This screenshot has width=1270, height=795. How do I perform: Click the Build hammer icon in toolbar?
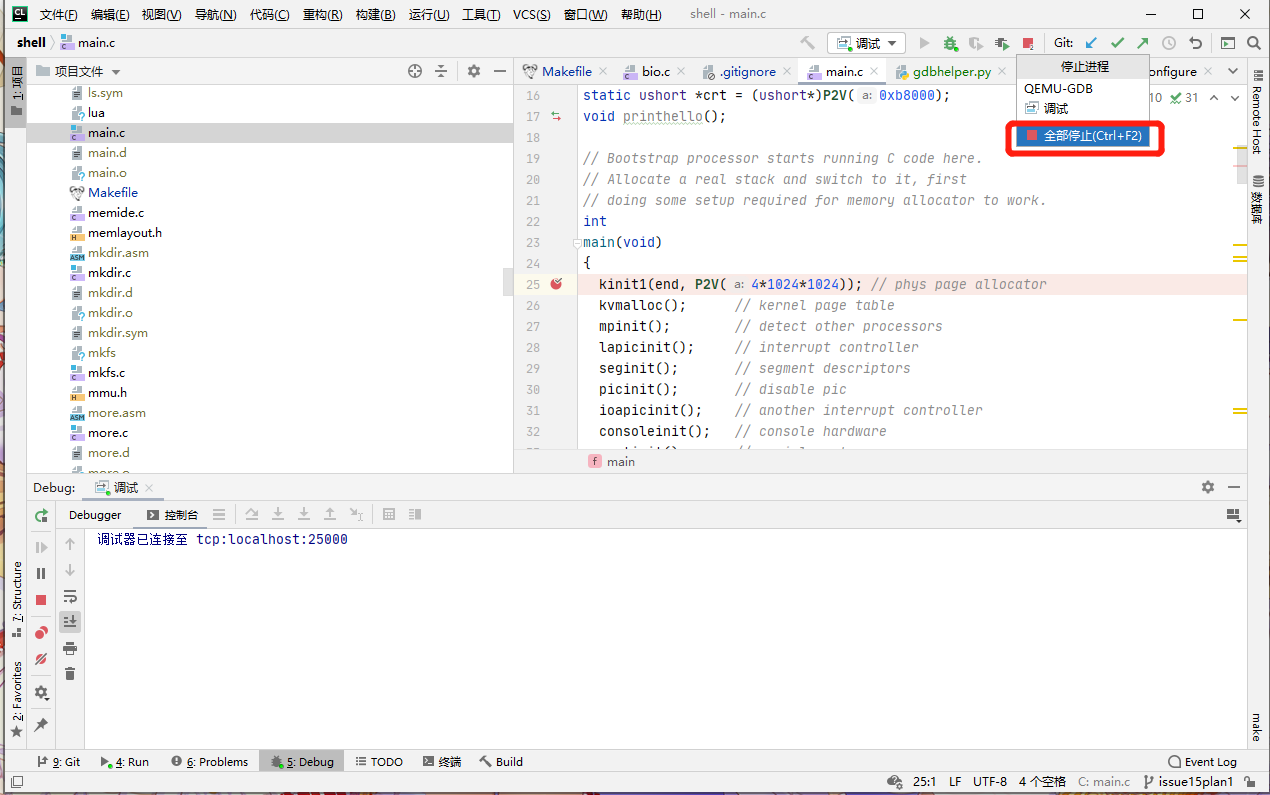pos(808,43)
